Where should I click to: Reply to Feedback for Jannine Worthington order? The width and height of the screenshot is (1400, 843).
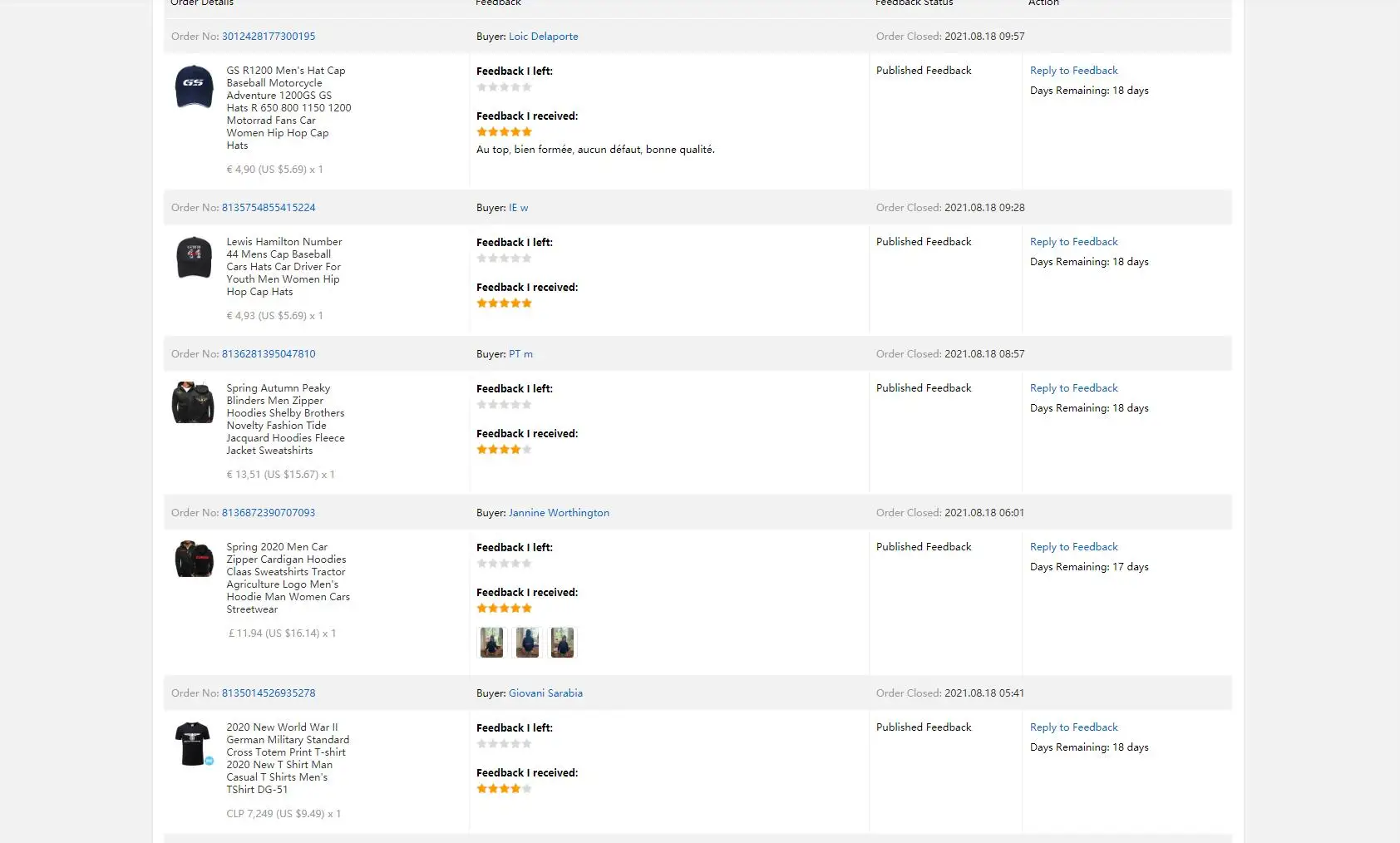tap(1073, 547)
